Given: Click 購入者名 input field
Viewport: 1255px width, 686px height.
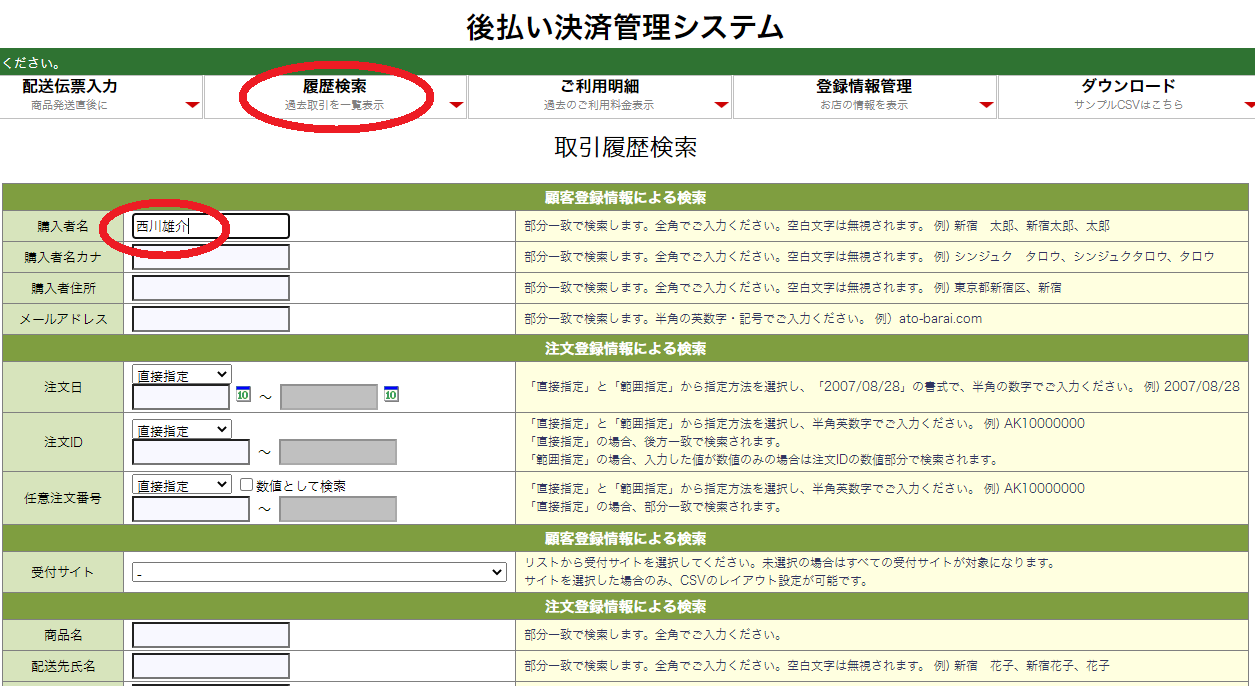Looking at the screenshot, I should pyautogui.click(x=211, y=226).
